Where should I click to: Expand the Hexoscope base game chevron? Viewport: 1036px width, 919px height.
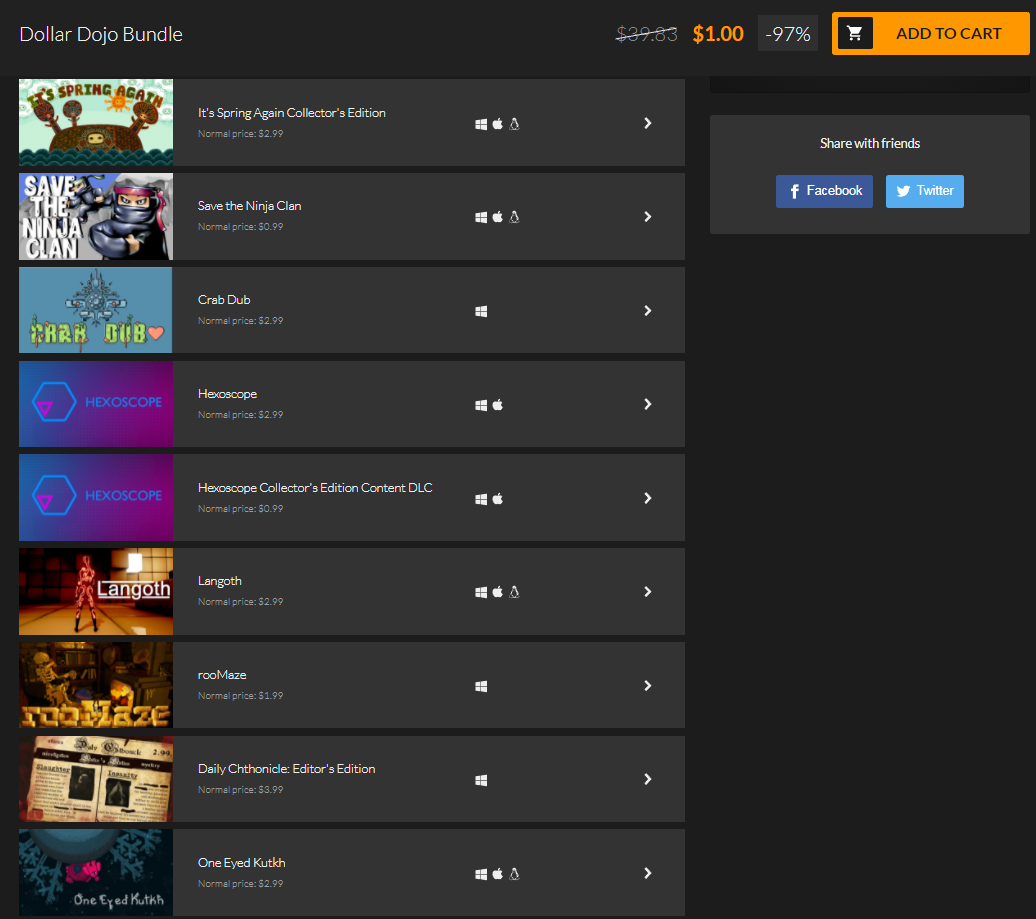coord(648,404)
